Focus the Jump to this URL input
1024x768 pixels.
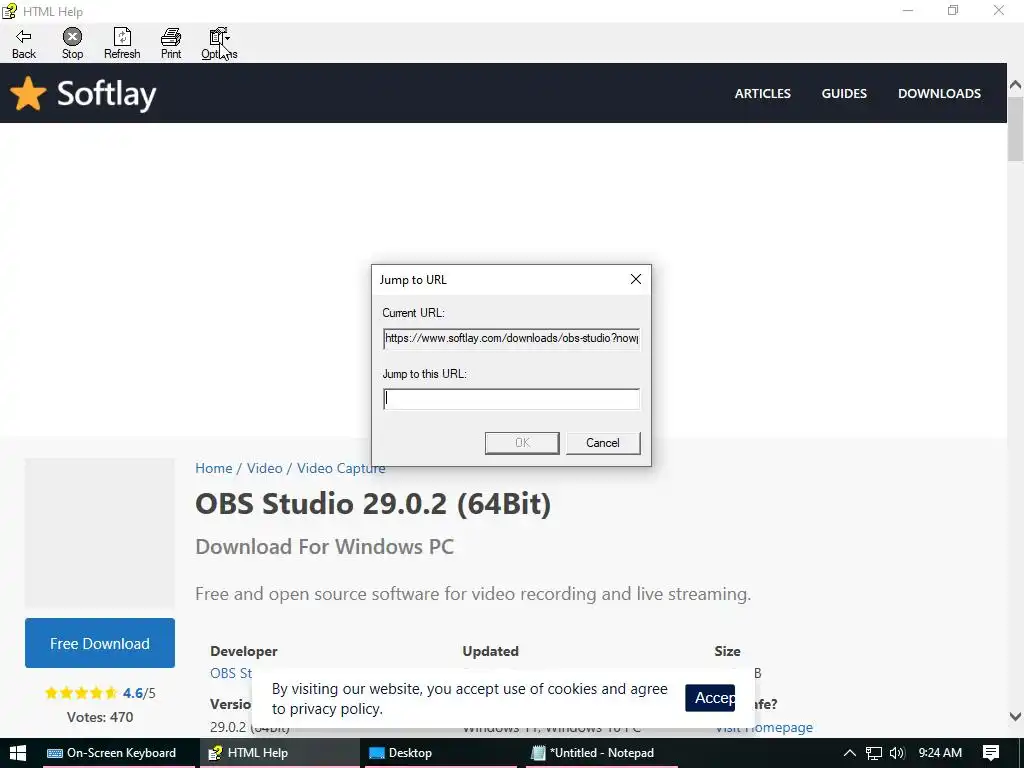pyautogui.click(x=511, y=399)
